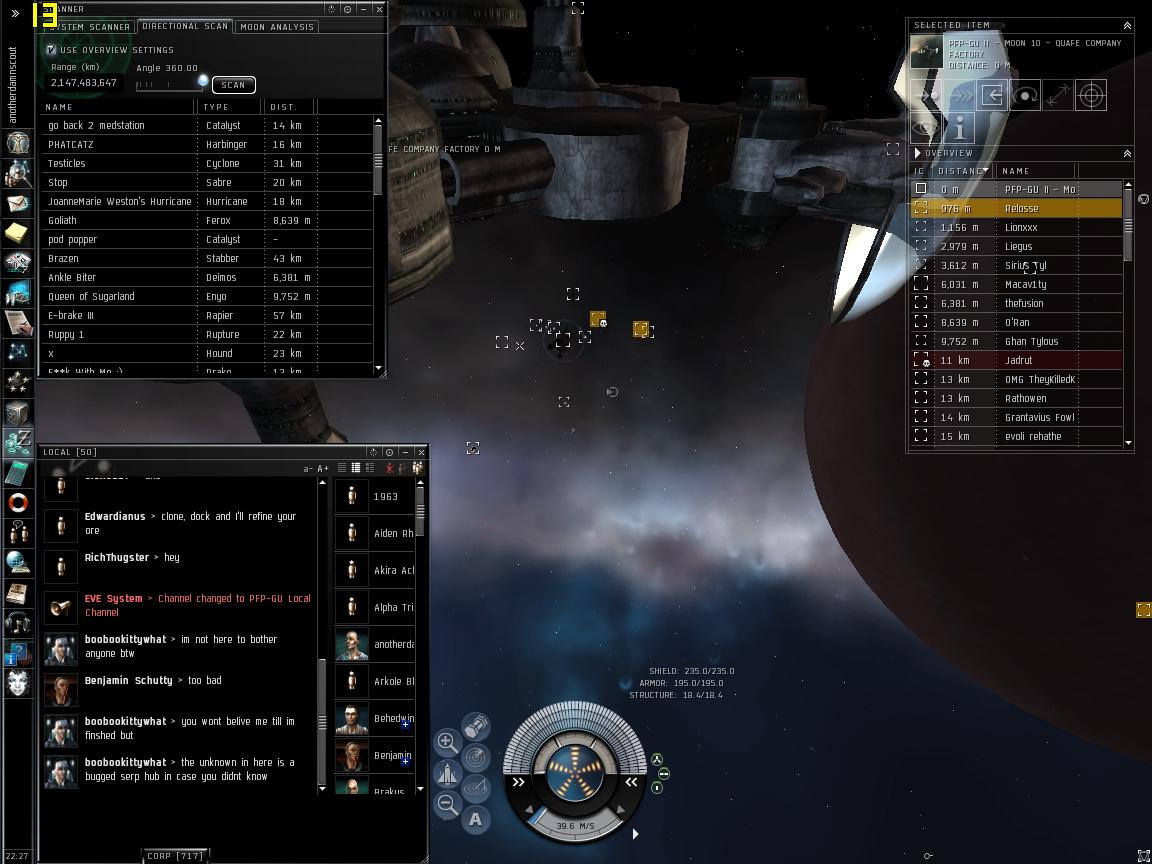Increase chat font size with A+ button
This screenshot has width=1152, height=864.
[x=323, y=469]
